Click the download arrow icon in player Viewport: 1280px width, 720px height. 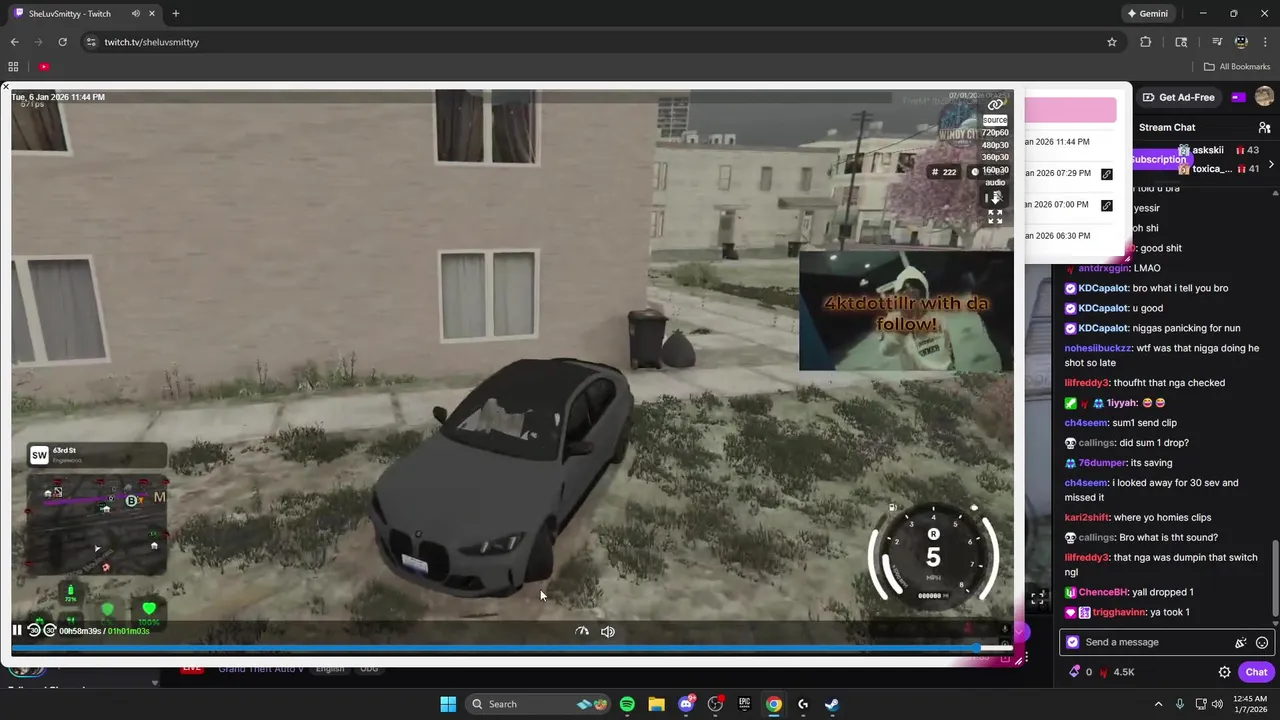tap(995, 197)
